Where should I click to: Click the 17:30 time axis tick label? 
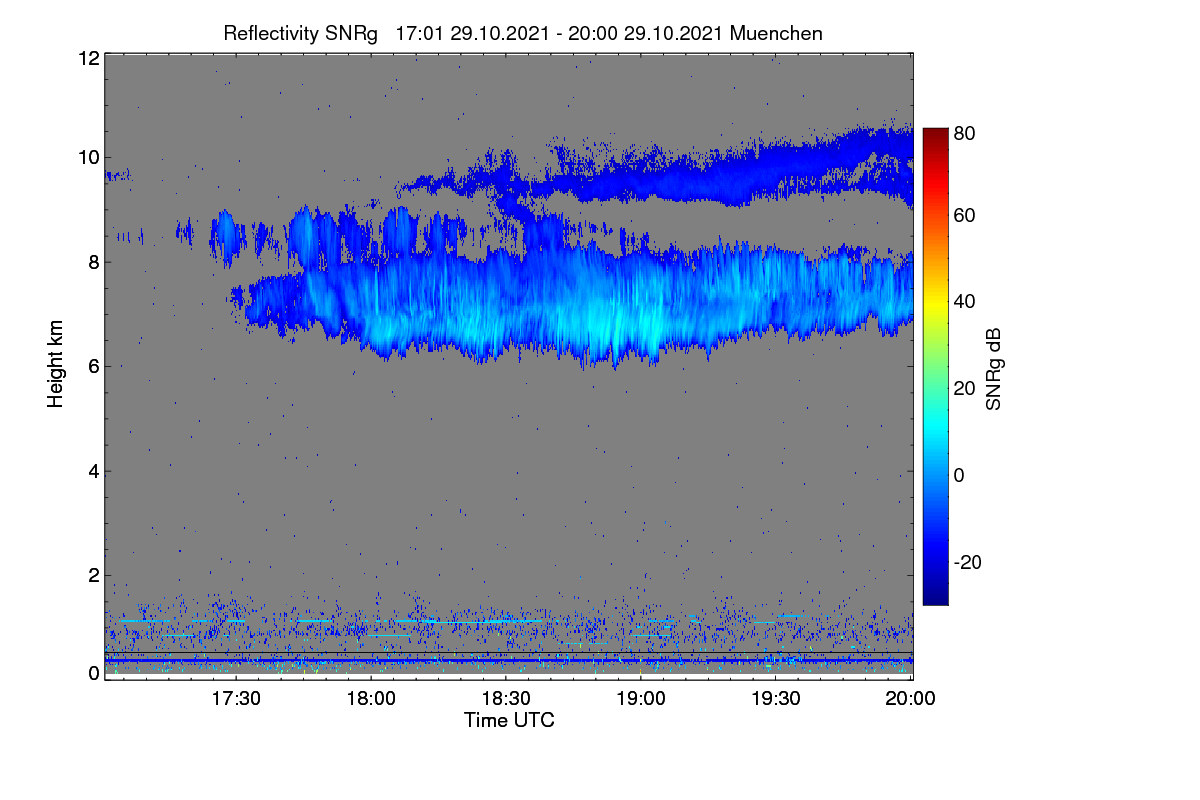tap(237, 699)
